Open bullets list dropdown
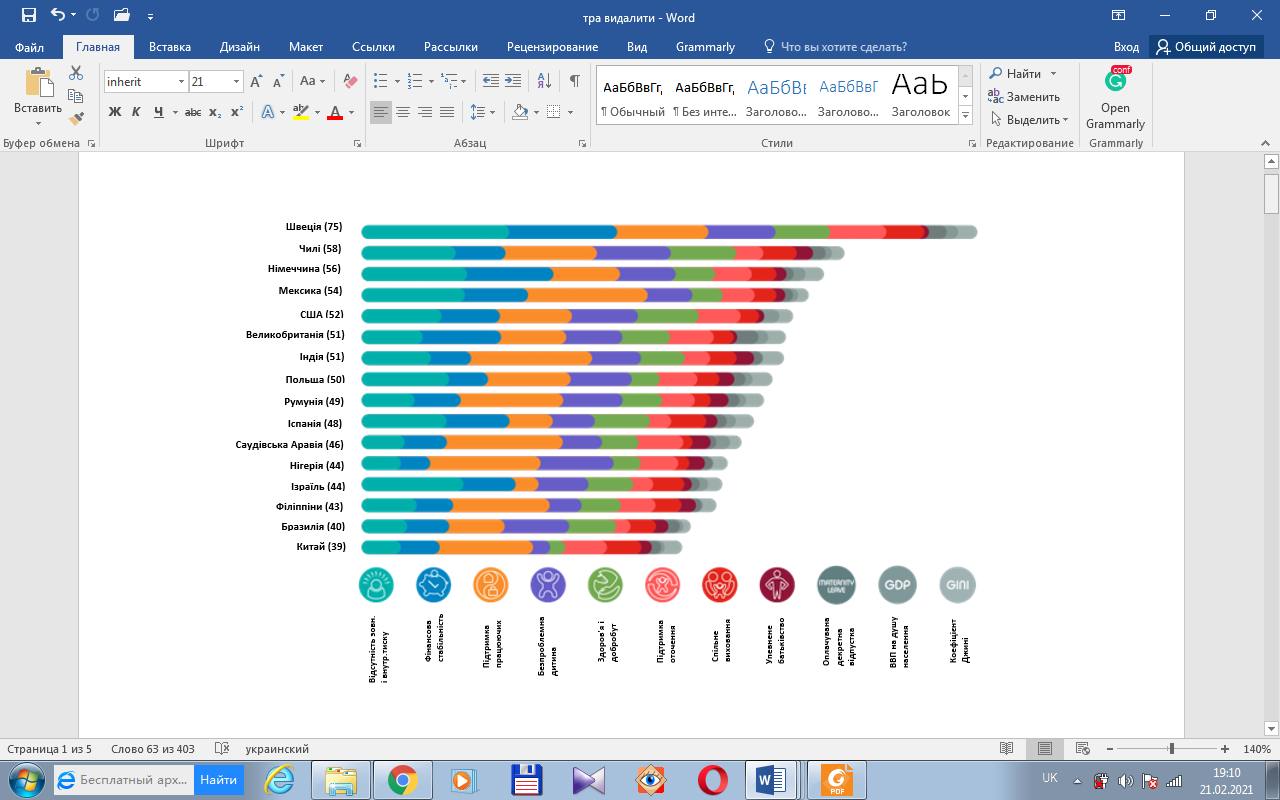Image resolution: width=1280 pixels, height=800 pixels. (x=398, y=82)
